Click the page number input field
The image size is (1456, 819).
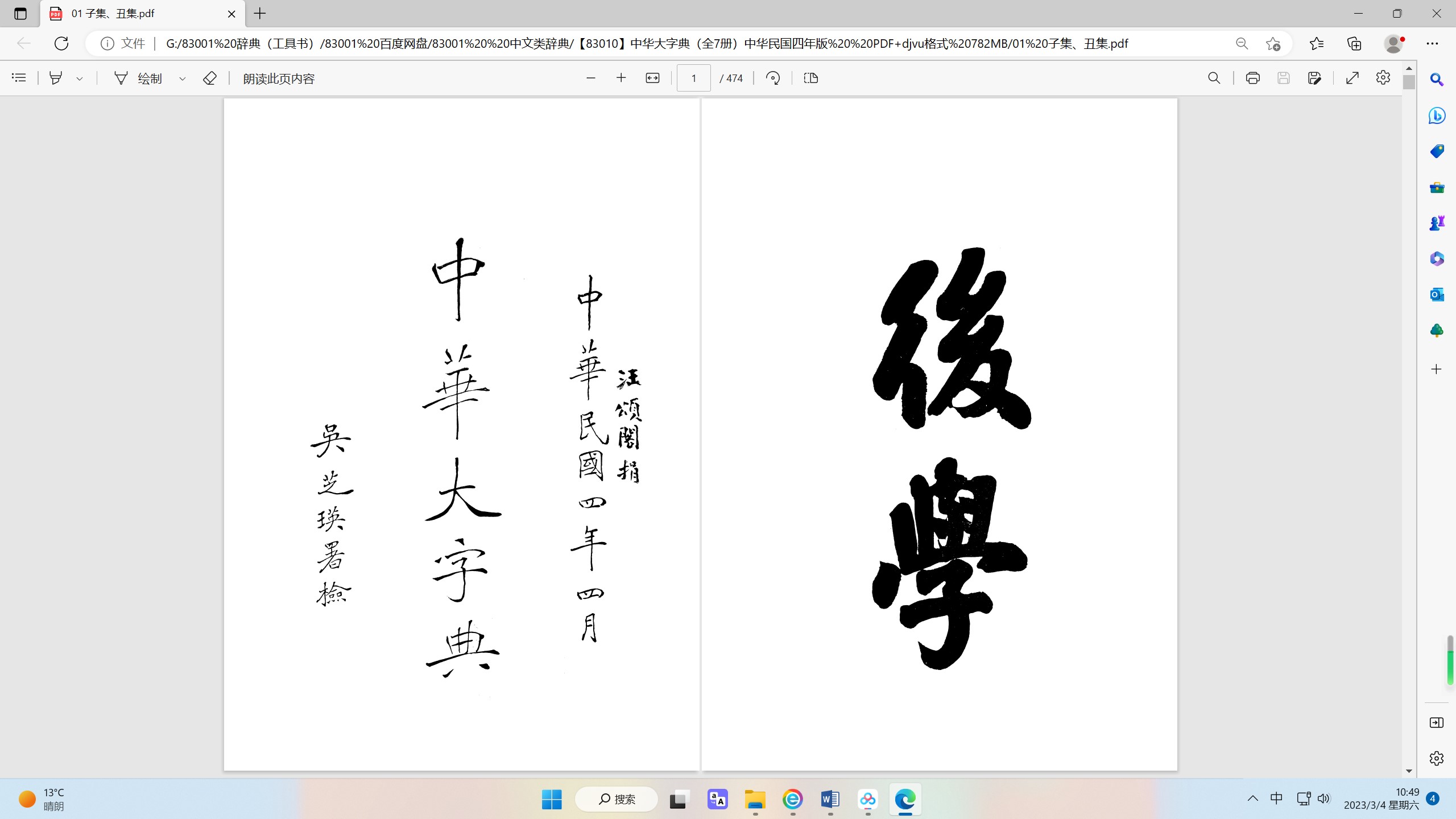tap(693, 78)
